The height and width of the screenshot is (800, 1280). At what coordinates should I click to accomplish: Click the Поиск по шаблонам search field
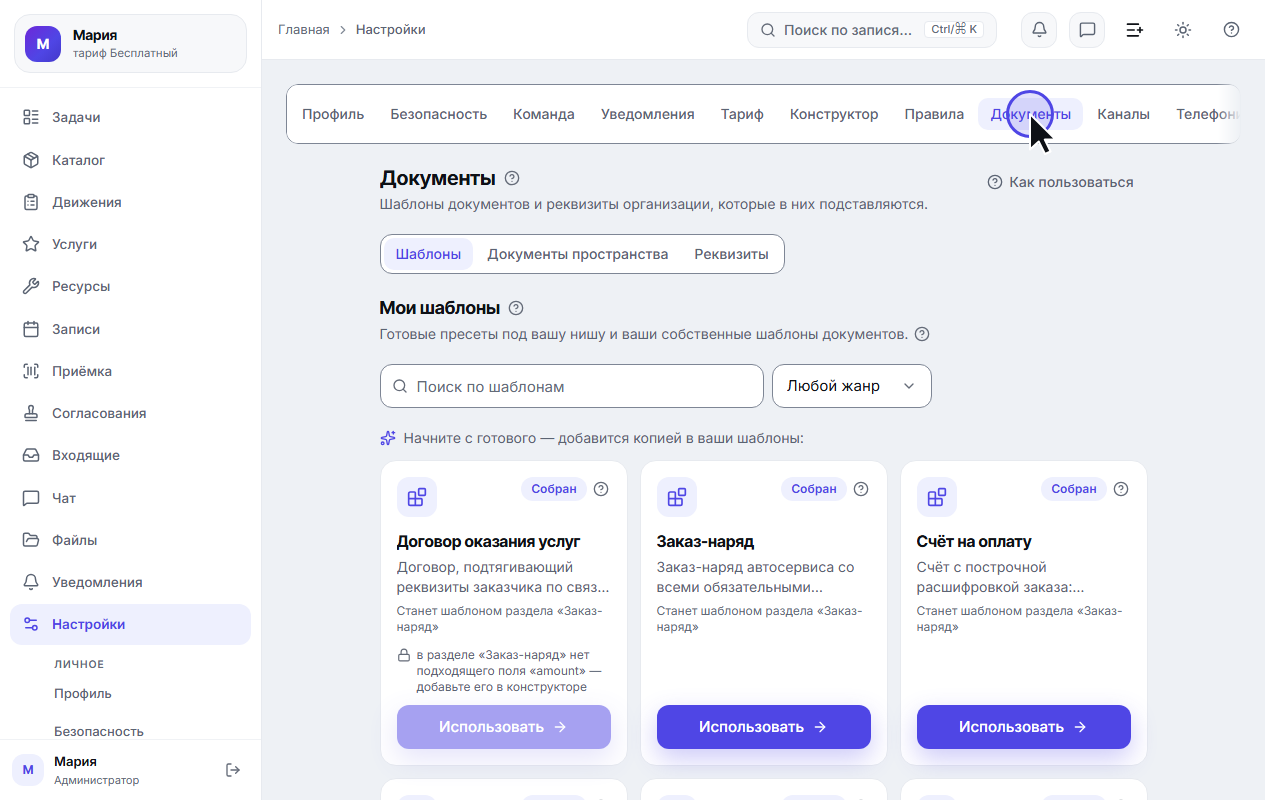tap(572, 386)
